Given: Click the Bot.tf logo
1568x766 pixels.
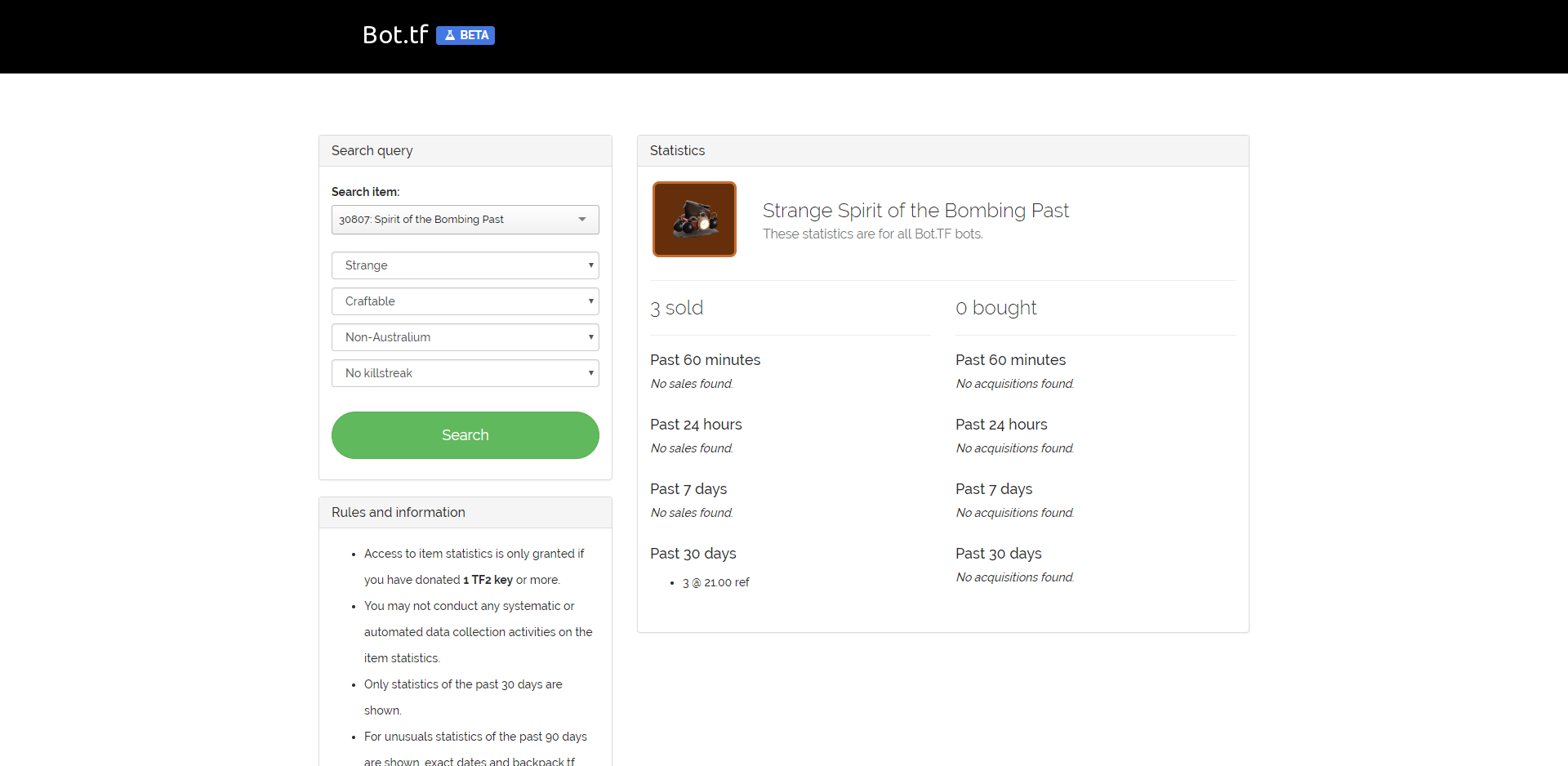Looking at the screenshot, I should tap(395, 35).
